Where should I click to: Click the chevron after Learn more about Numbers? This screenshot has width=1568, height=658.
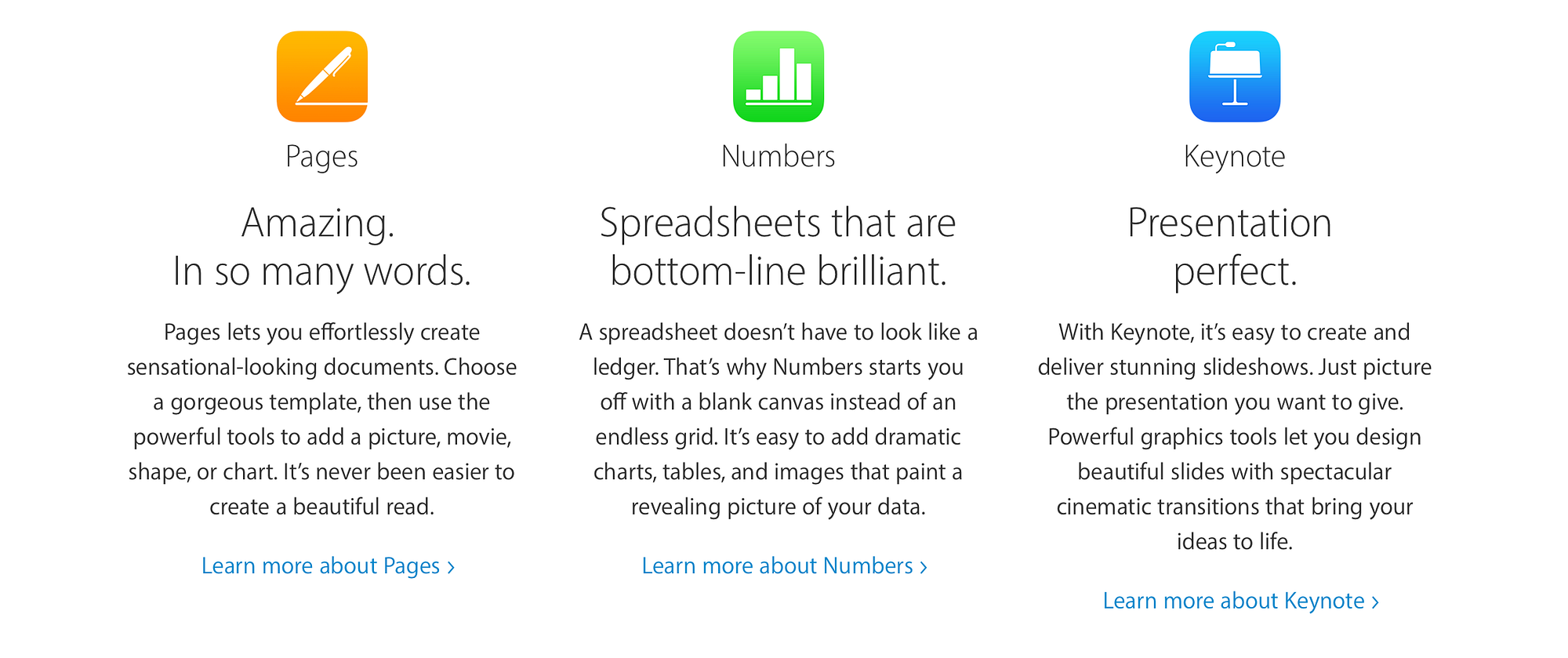coord(924,566)
